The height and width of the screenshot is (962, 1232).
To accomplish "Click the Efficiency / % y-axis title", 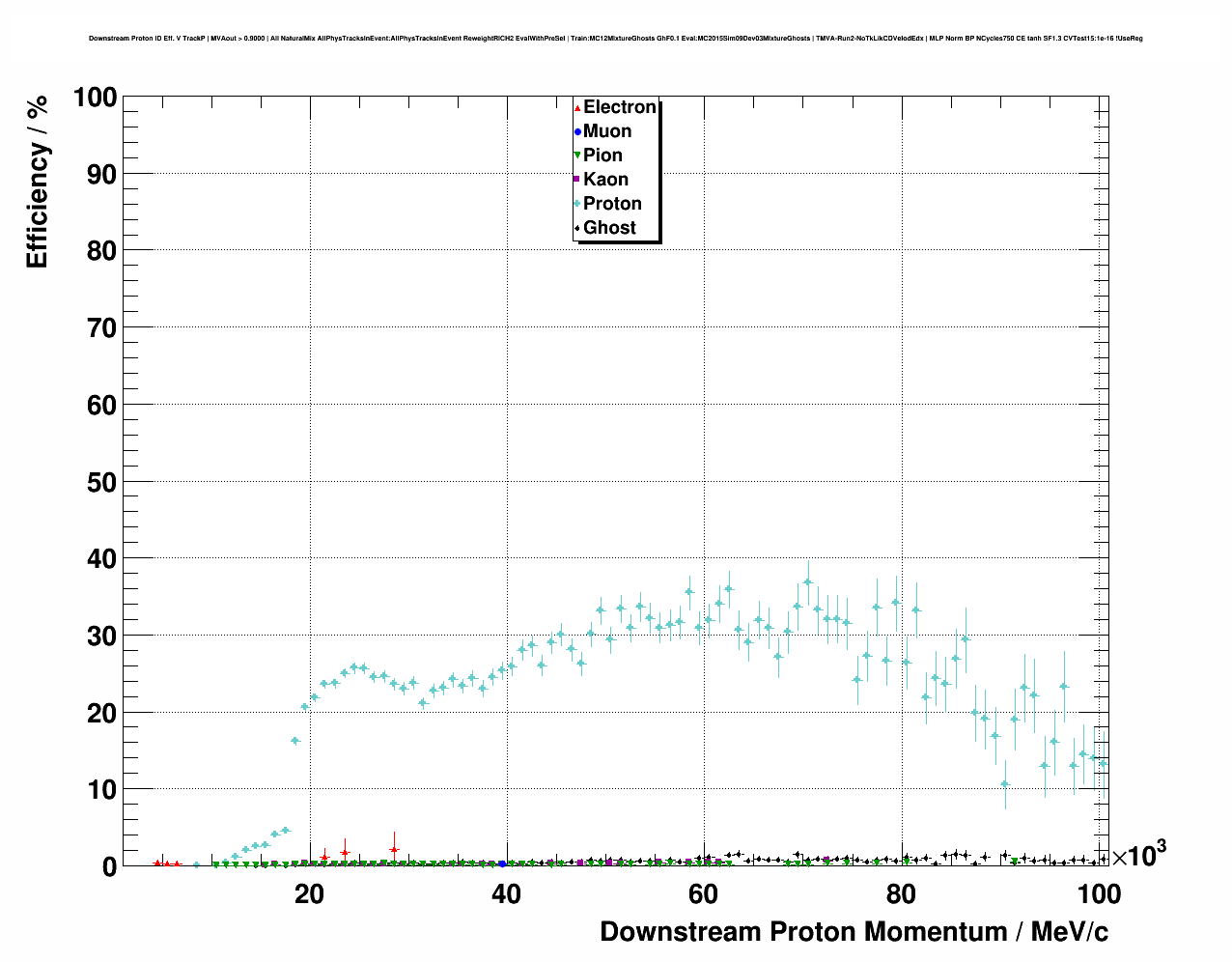I will pyautogui.click(x=37, y=183).
